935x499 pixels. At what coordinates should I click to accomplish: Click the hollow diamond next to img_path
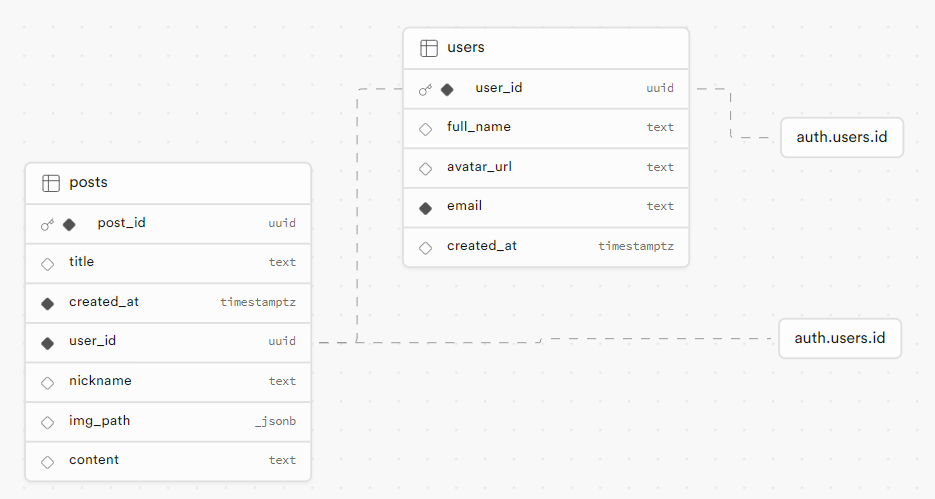pos(47,423)
